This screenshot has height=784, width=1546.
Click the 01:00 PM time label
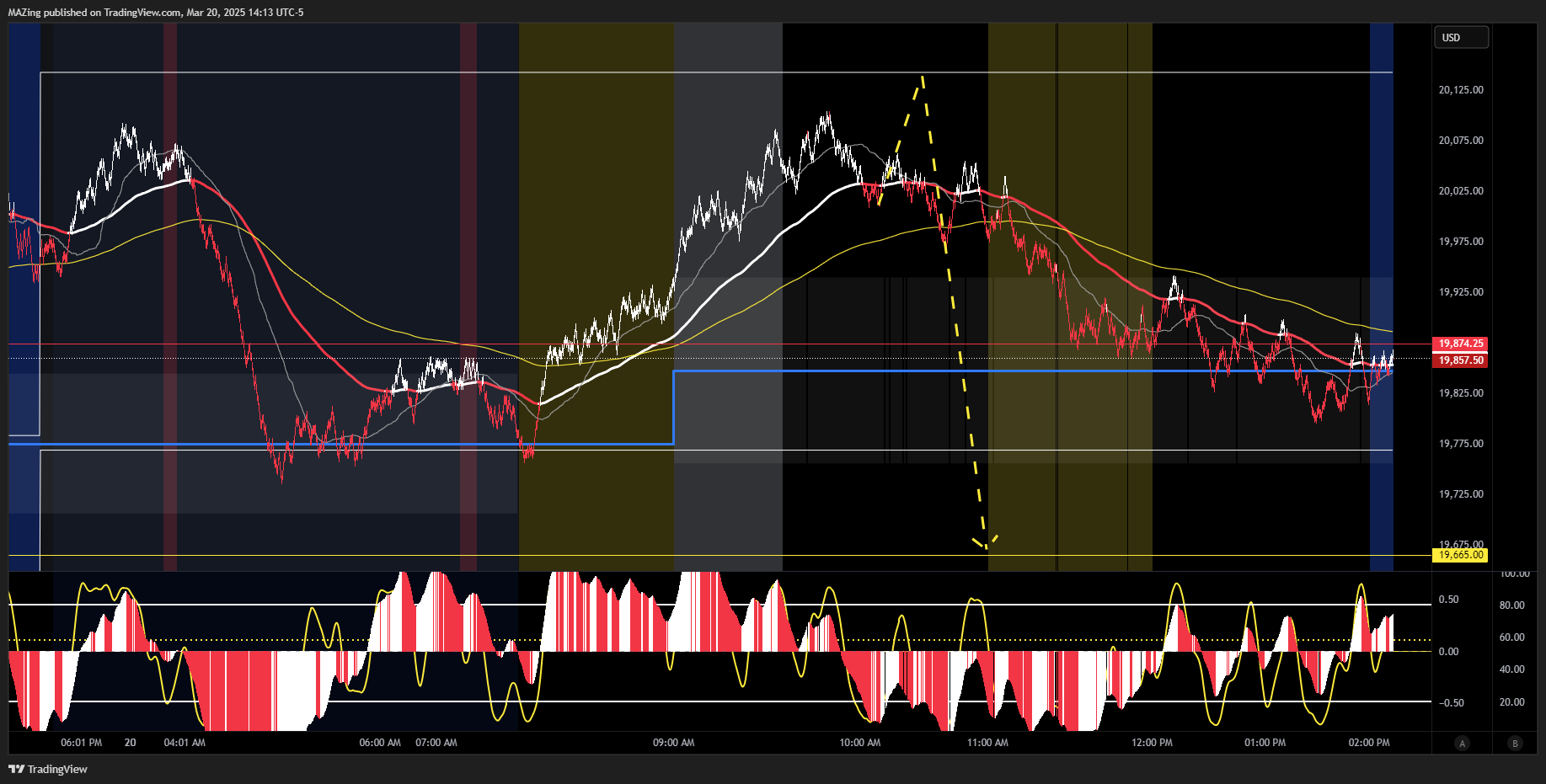pos(1265,743)
